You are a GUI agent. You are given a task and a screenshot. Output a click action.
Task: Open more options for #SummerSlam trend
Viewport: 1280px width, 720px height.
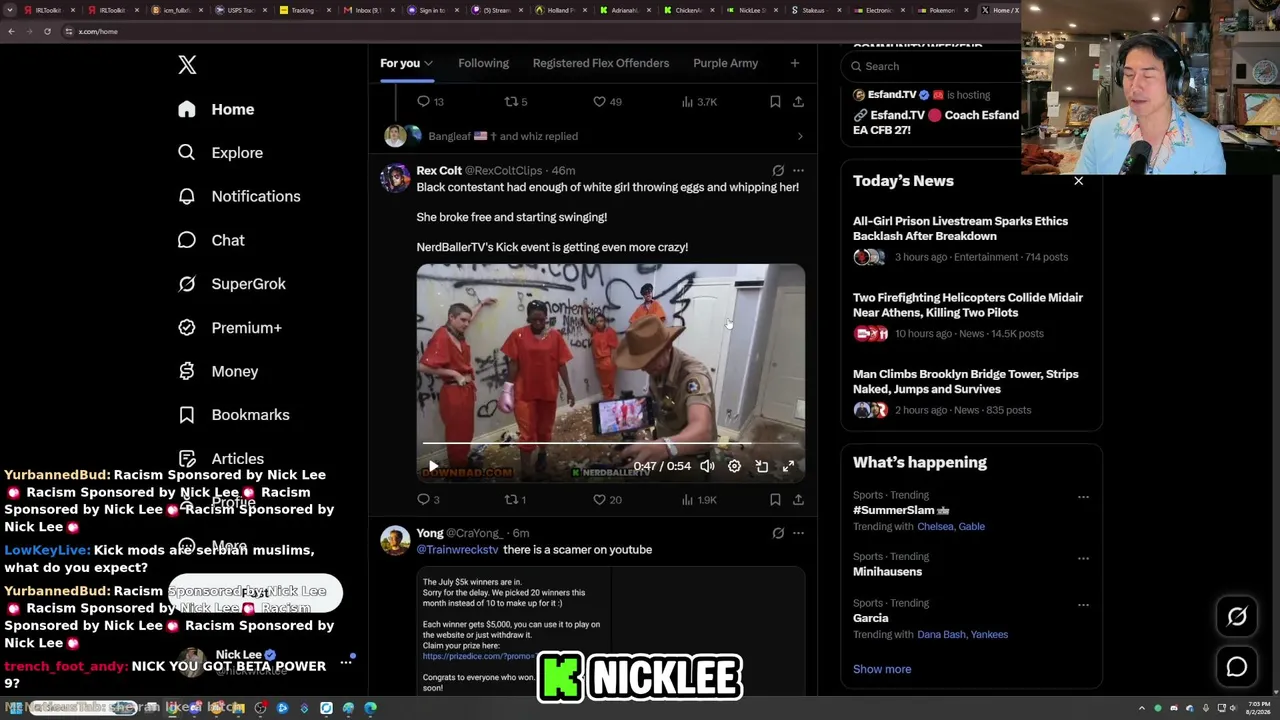click(x=1083, y=496)
